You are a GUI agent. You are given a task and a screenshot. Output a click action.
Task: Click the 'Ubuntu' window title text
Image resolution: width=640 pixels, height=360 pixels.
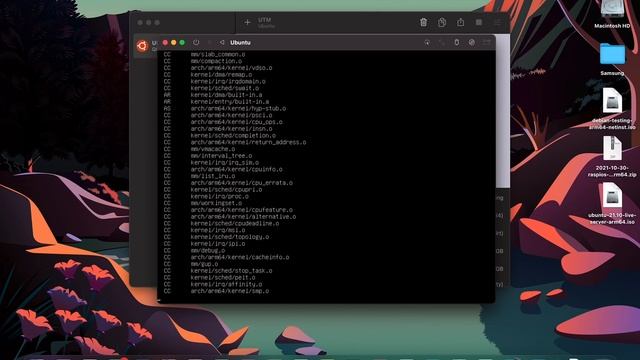(240, 42)
